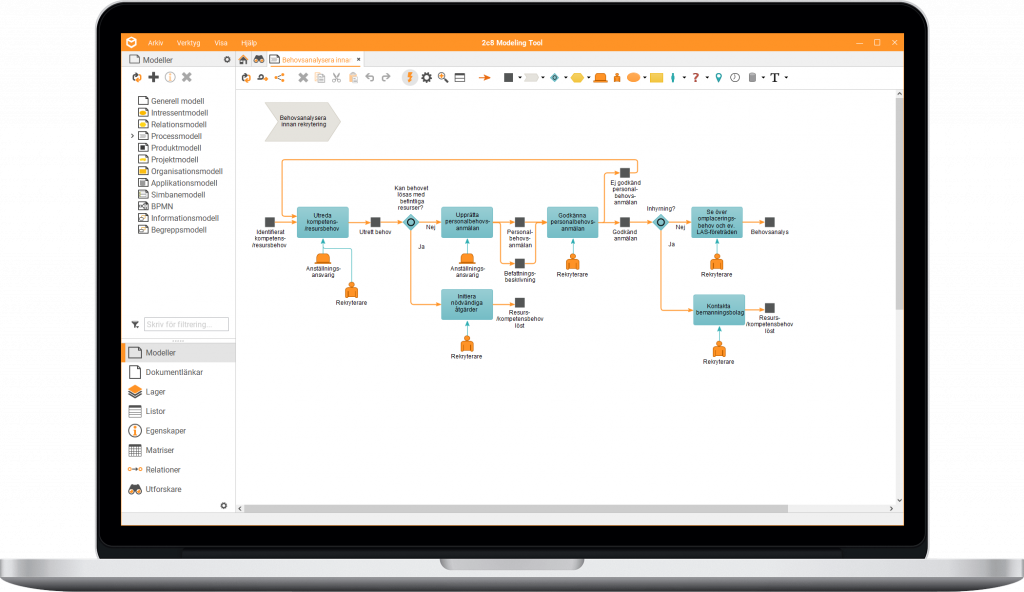
Task: Select the orange relationship arrow tool
Action: point(484,77)
